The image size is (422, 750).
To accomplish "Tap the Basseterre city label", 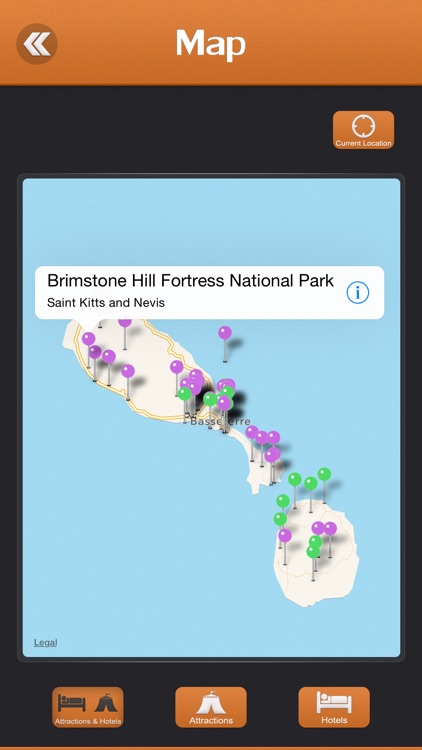I will pos(221,421).
